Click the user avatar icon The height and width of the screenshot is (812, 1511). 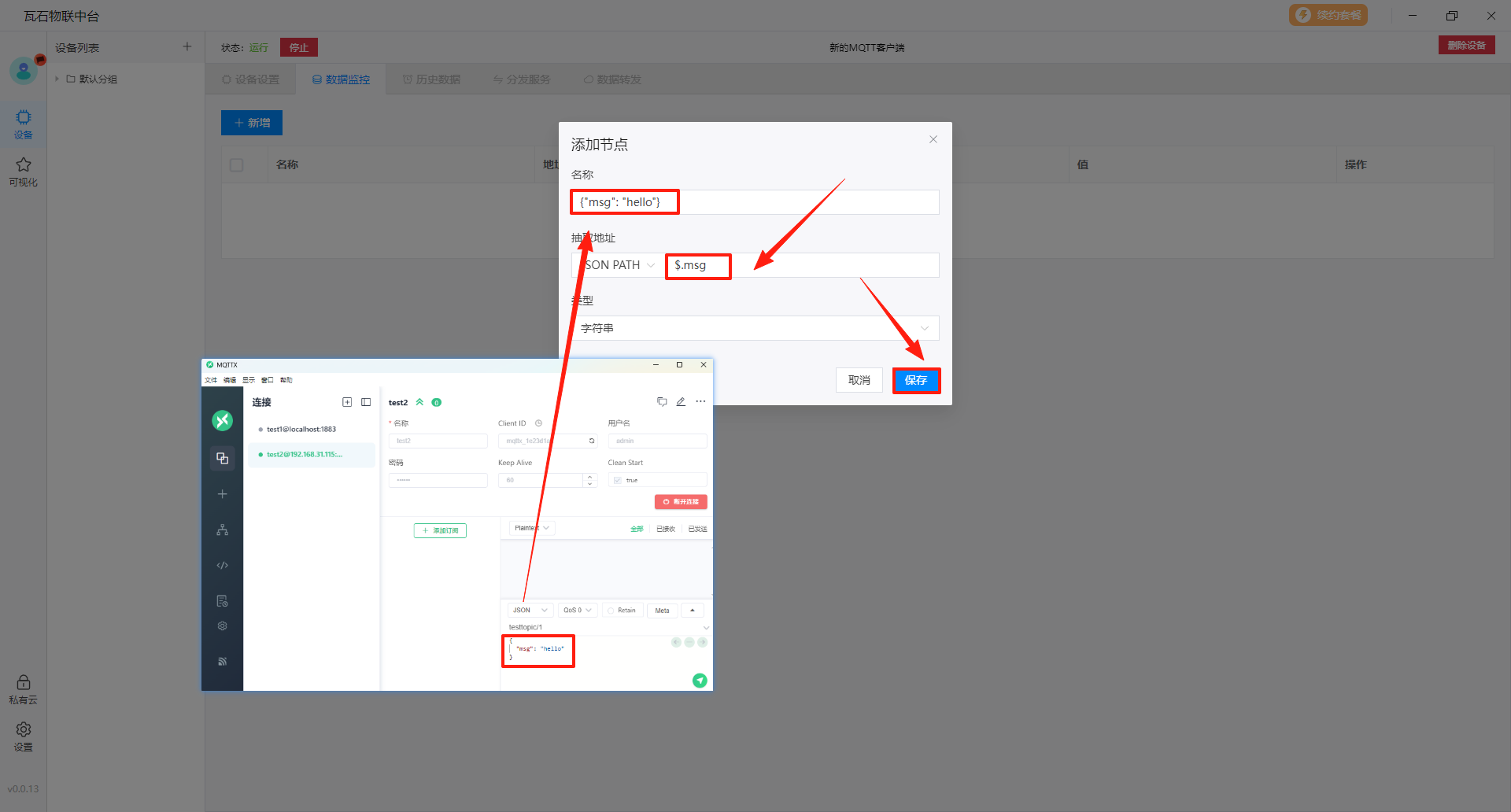click(x=24, y=72)
